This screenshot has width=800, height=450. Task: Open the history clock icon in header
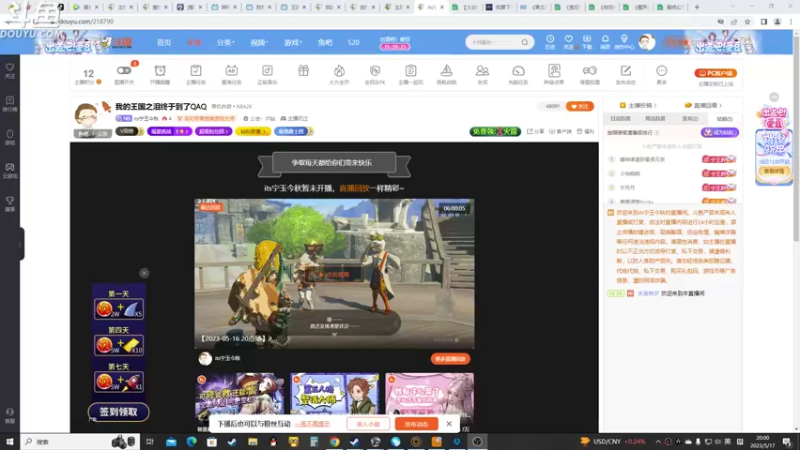click(550, 42)
